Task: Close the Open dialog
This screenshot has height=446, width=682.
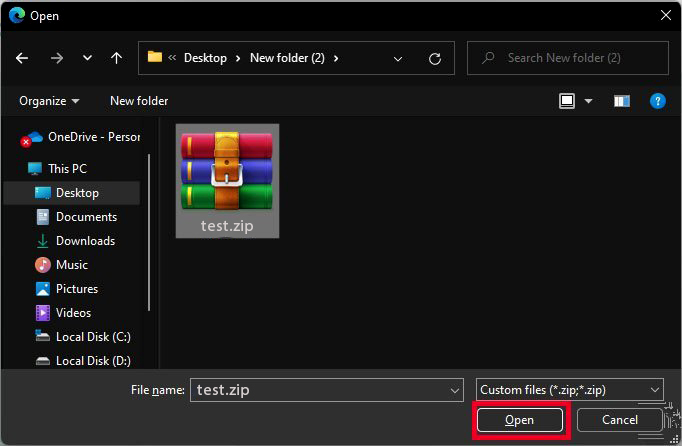Action: click(x=665, y=15)
